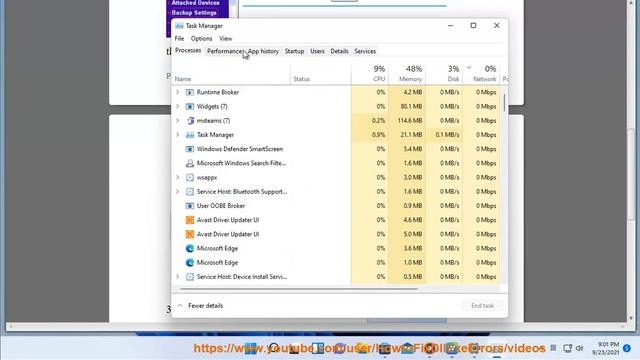Collapse view using Fewer details chevron

[x=180, y=306]
